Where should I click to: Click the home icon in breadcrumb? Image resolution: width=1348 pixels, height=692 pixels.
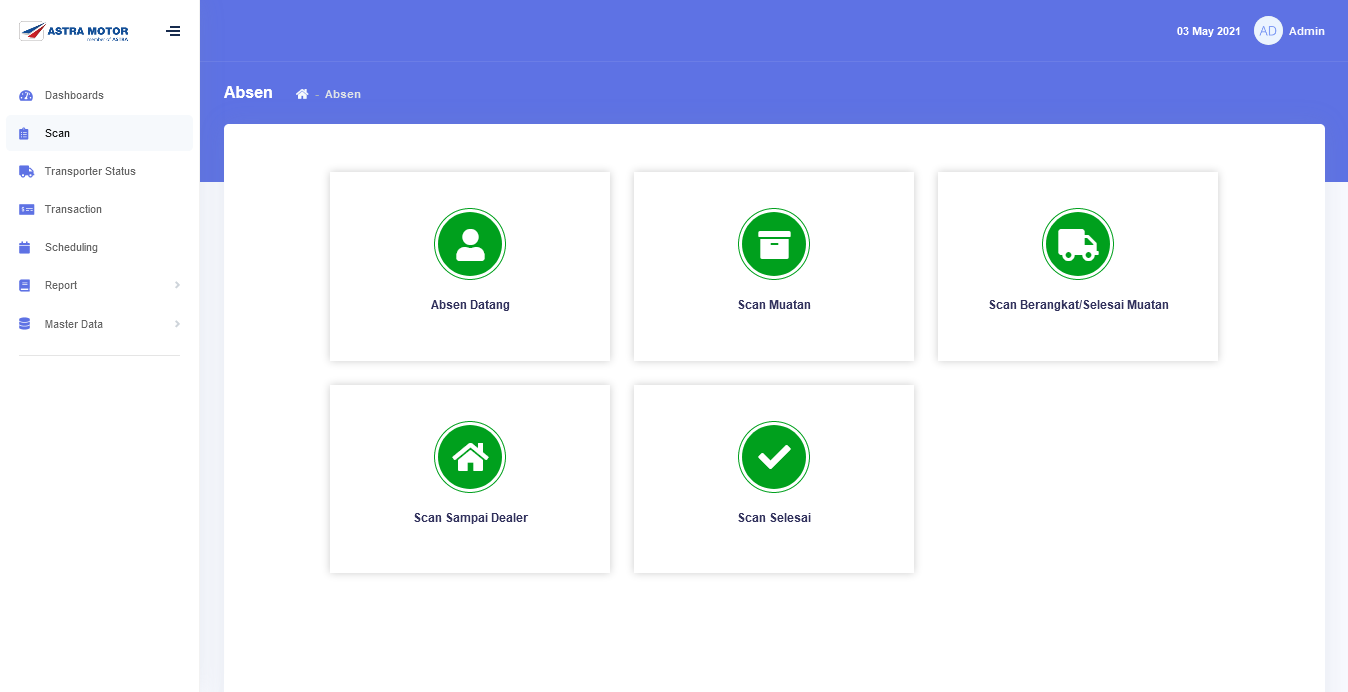pos(302,94)
